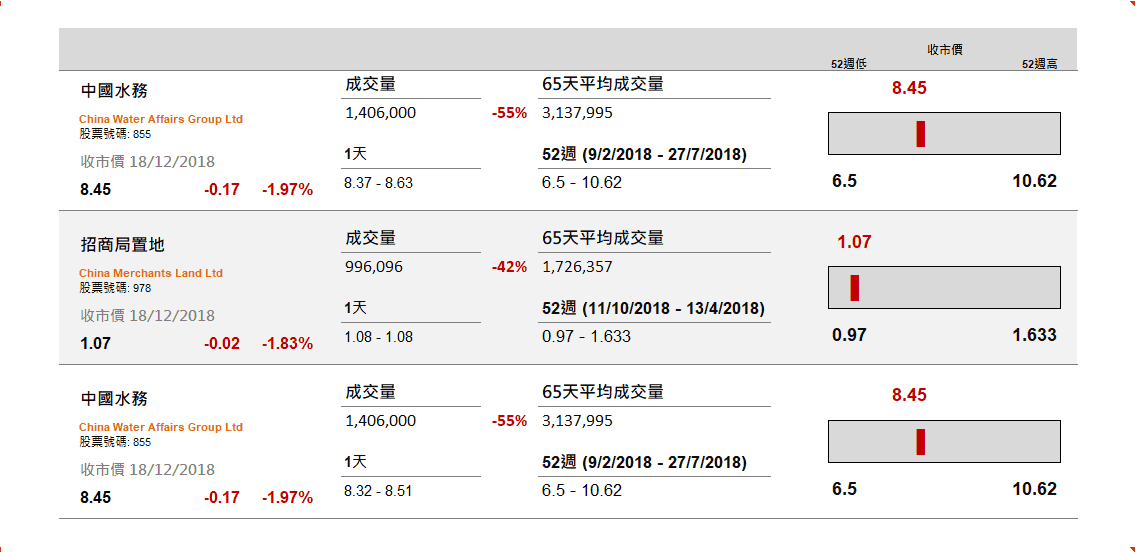
Task: Click the 0.97 - 1.633 range text
Action: (x=586, y=336)
